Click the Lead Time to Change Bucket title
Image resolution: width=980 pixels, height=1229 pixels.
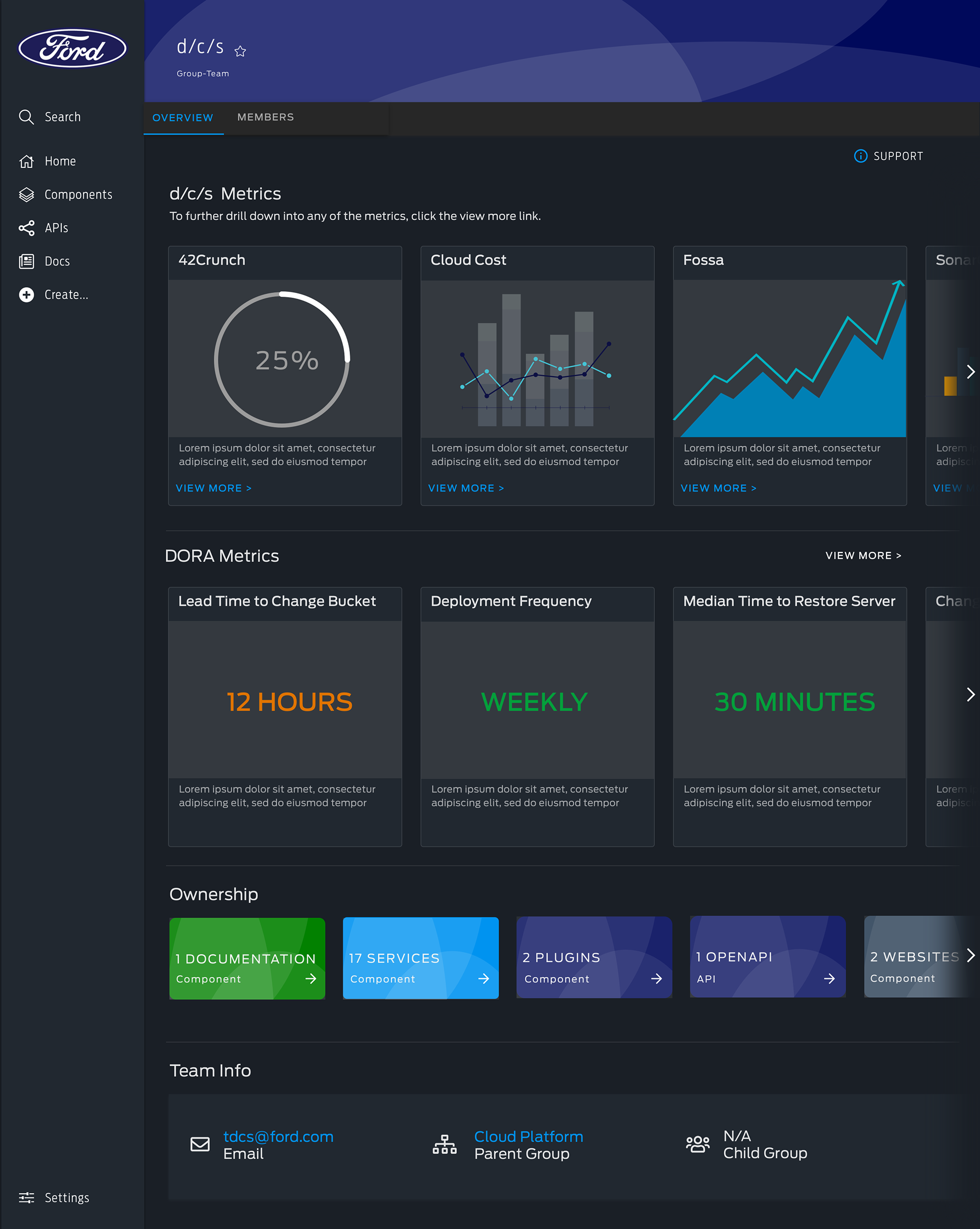coord(277,601)
